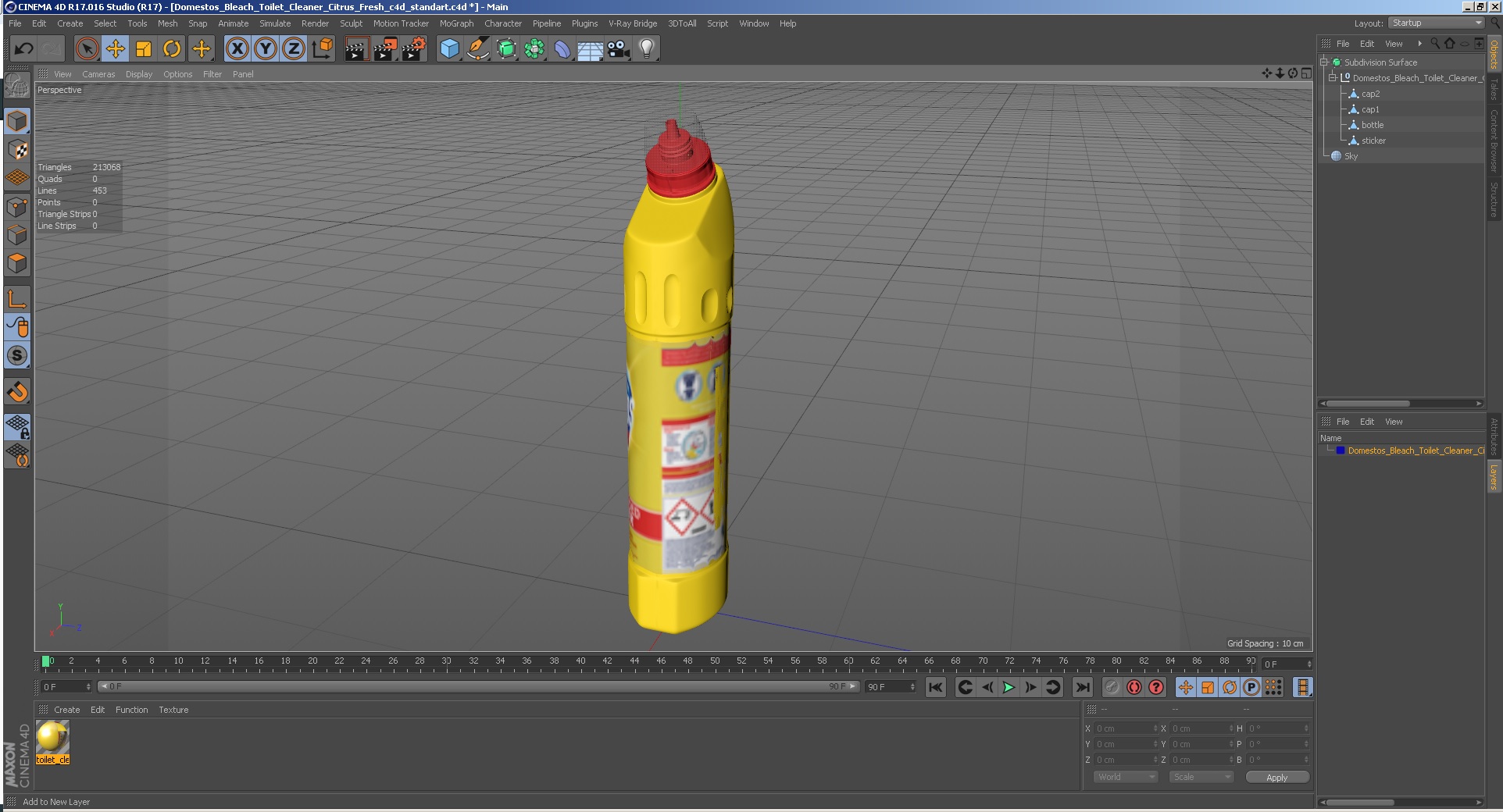This screenshot has height=812, width=1503.
Task: Toggle Autokeying button
Action: [1134, 687]
